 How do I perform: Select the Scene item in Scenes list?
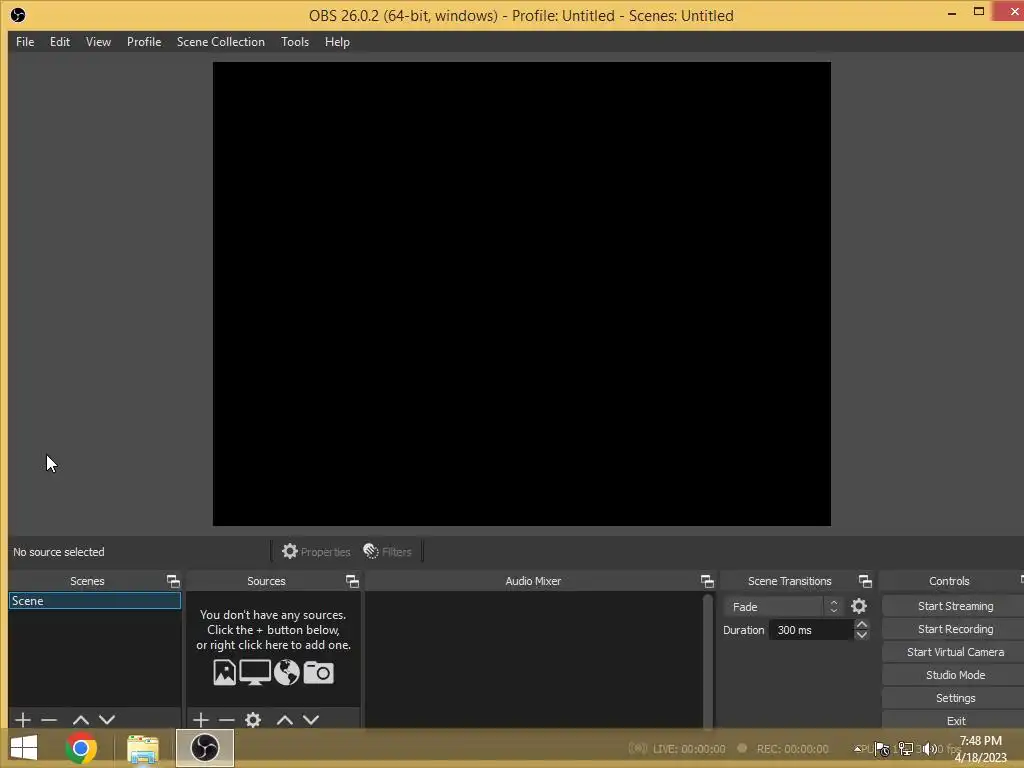[x=95, y=601]
